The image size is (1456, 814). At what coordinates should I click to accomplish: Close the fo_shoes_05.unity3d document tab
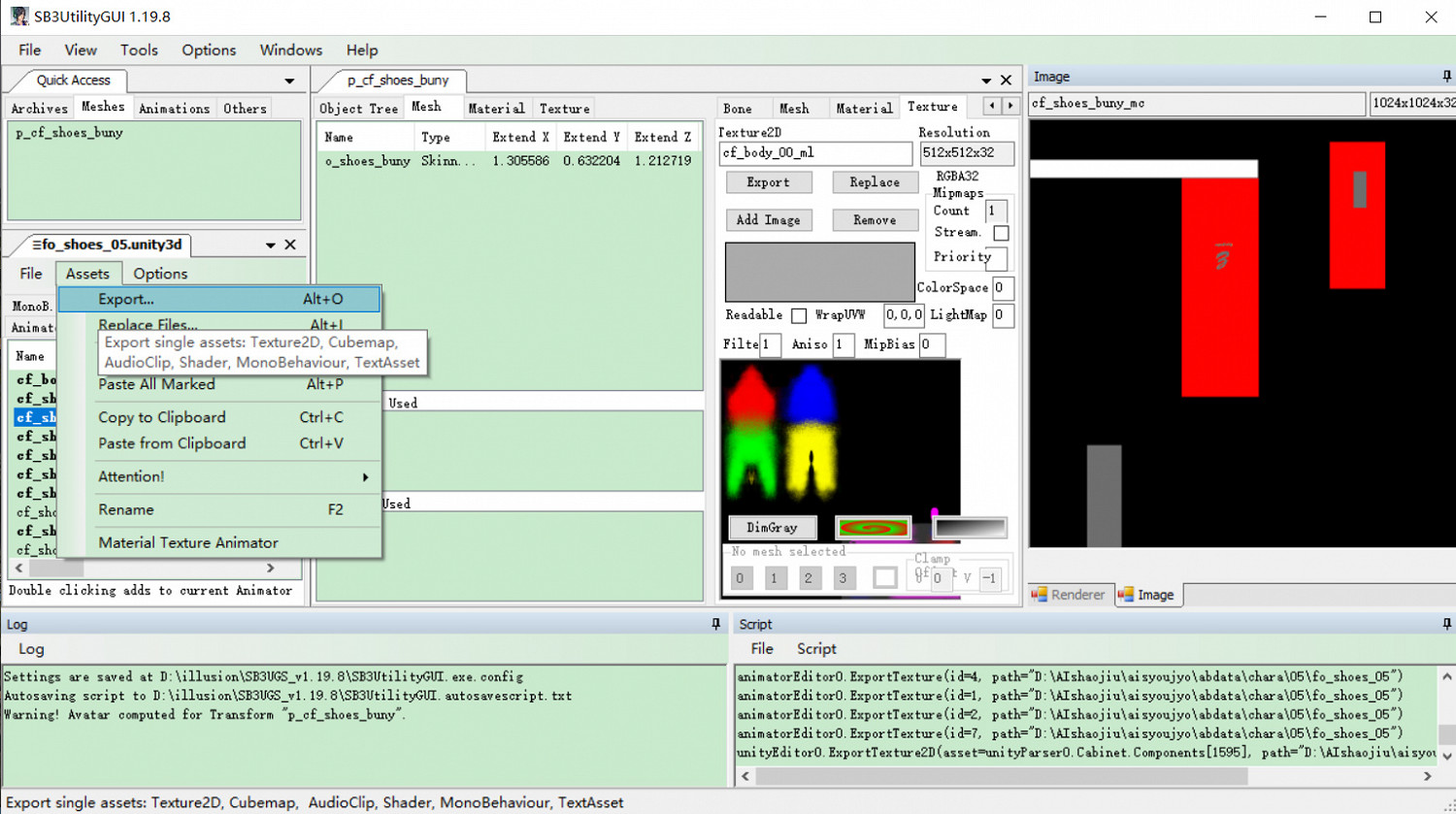[x=290, y=245]
